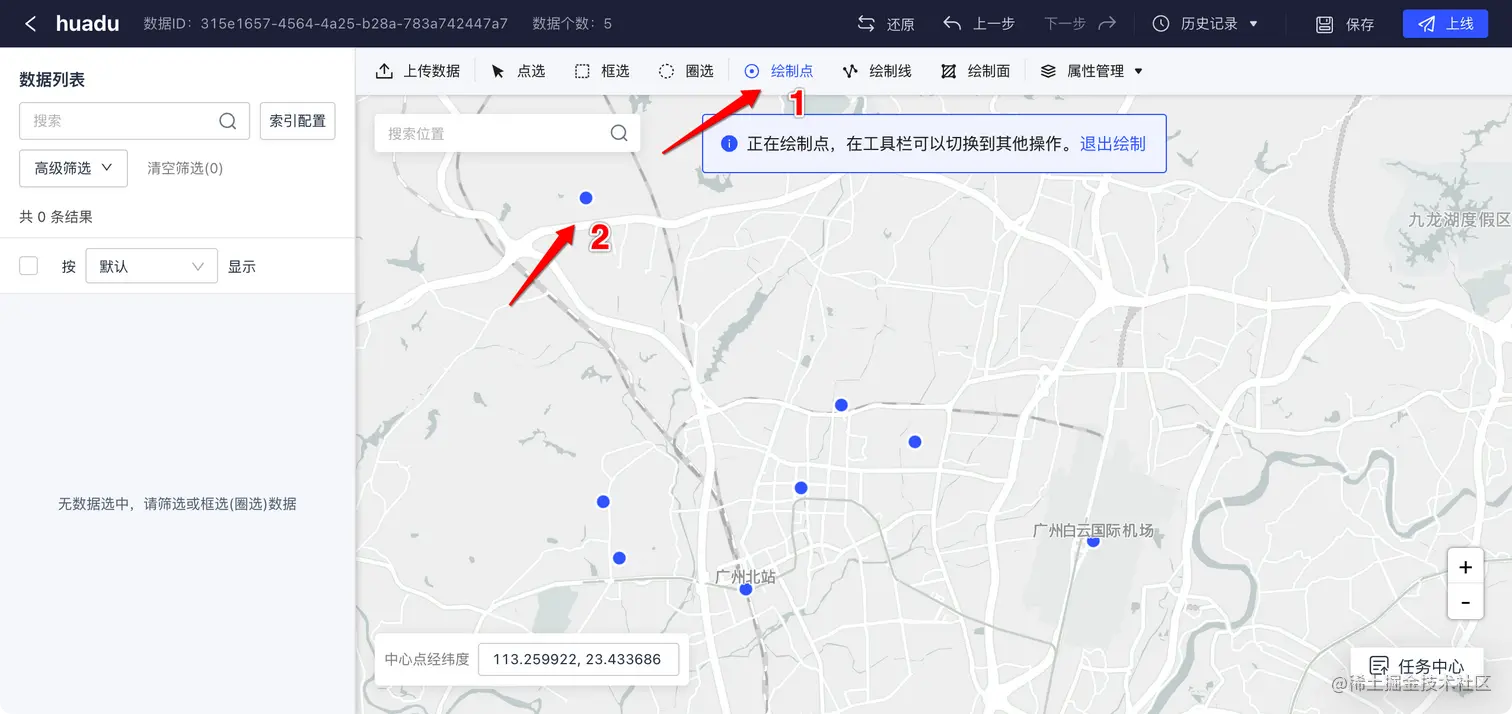This screenshot has height=714, width=1512.
Task: Click 上传数据 upload toolbar item
Action: (418, 71)
